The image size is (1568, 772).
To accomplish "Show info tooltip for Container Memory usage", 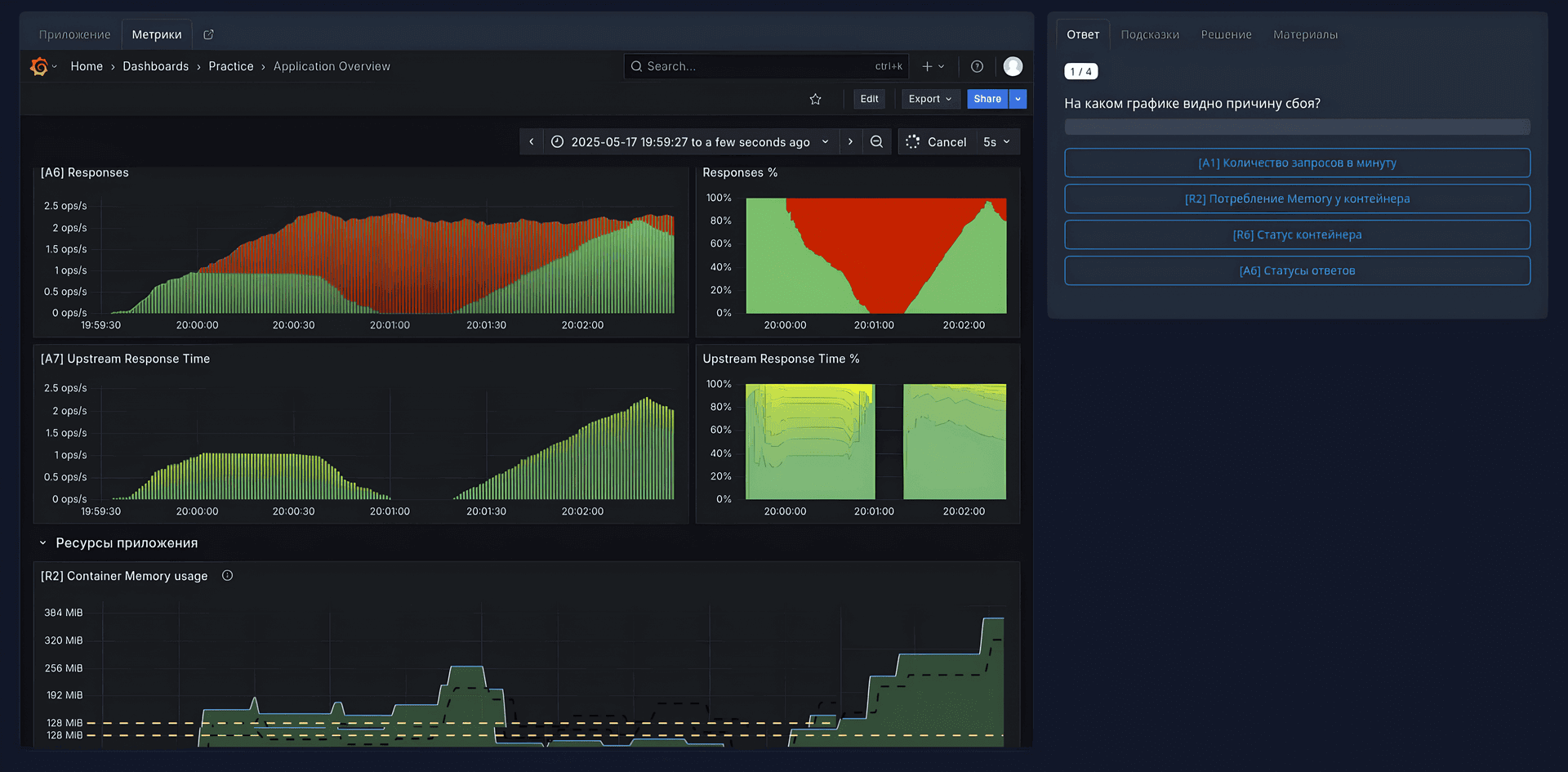I will [228, 576].
